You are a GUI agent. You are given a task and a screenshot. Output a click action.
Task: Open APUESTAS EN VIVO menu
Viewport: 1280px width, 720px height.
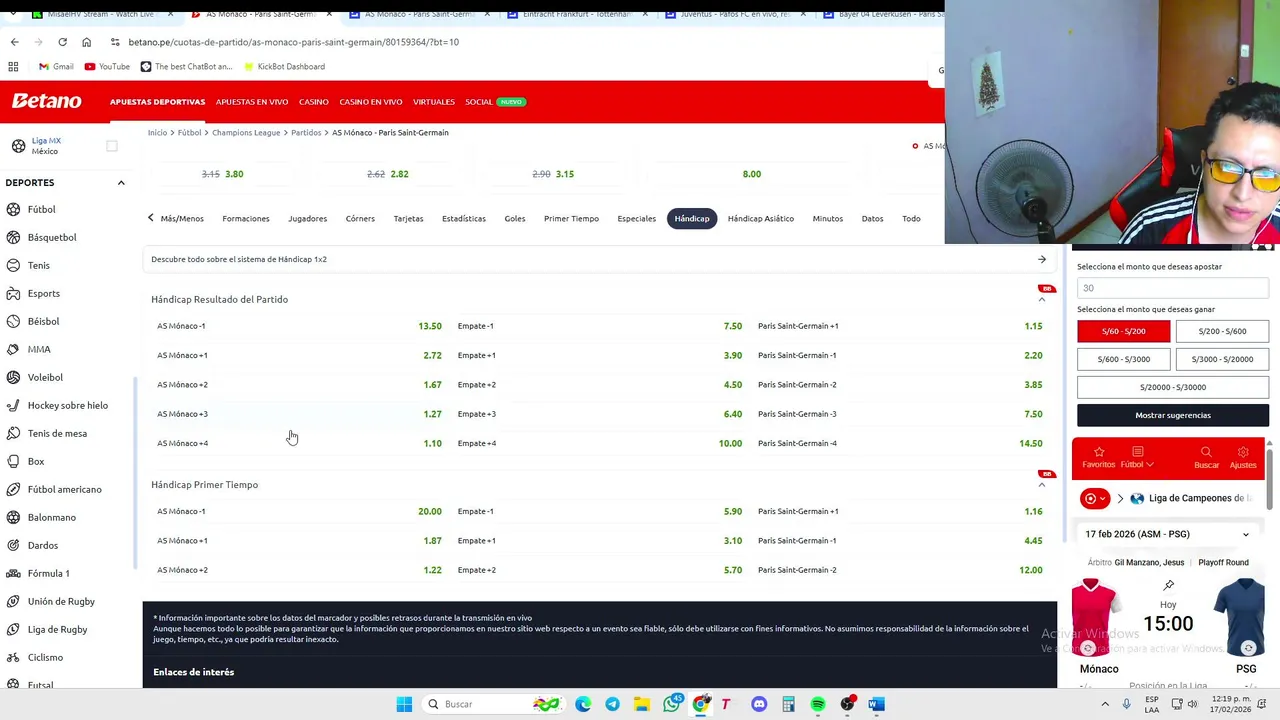click(x=252, y=102)
